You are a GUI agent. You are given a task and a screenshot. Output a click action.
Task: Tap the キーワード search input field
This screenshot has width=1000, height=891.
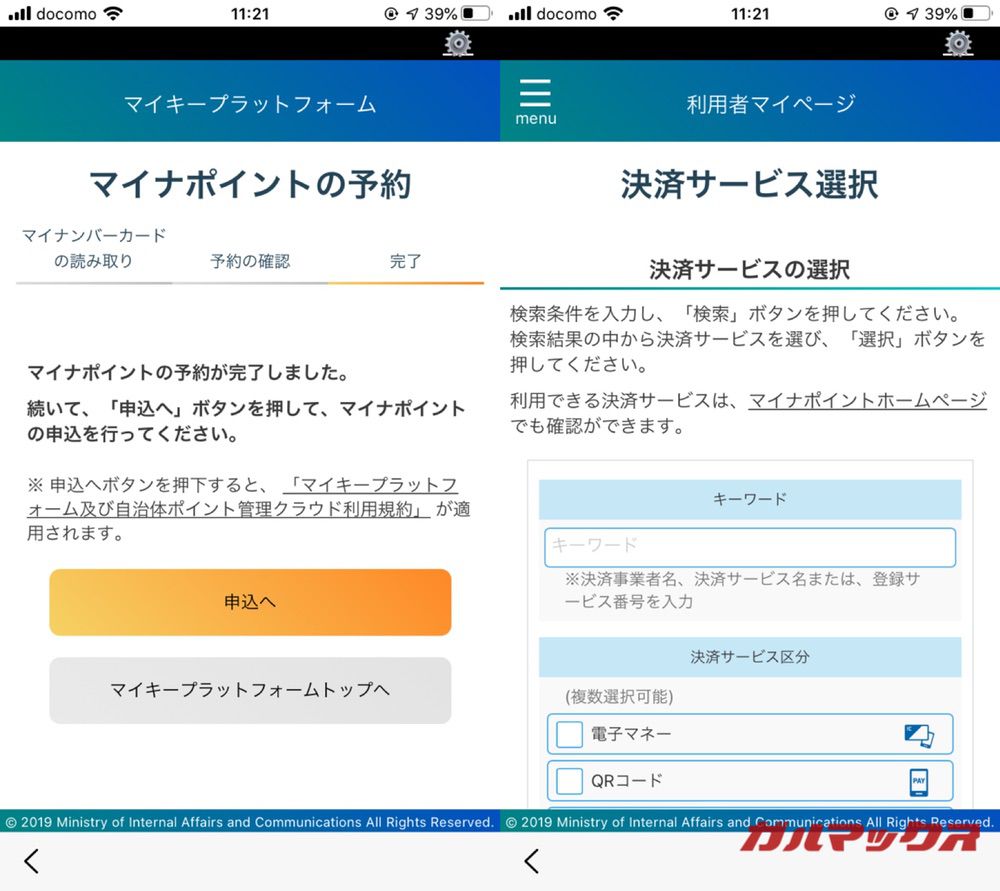[x=749, y=546]
